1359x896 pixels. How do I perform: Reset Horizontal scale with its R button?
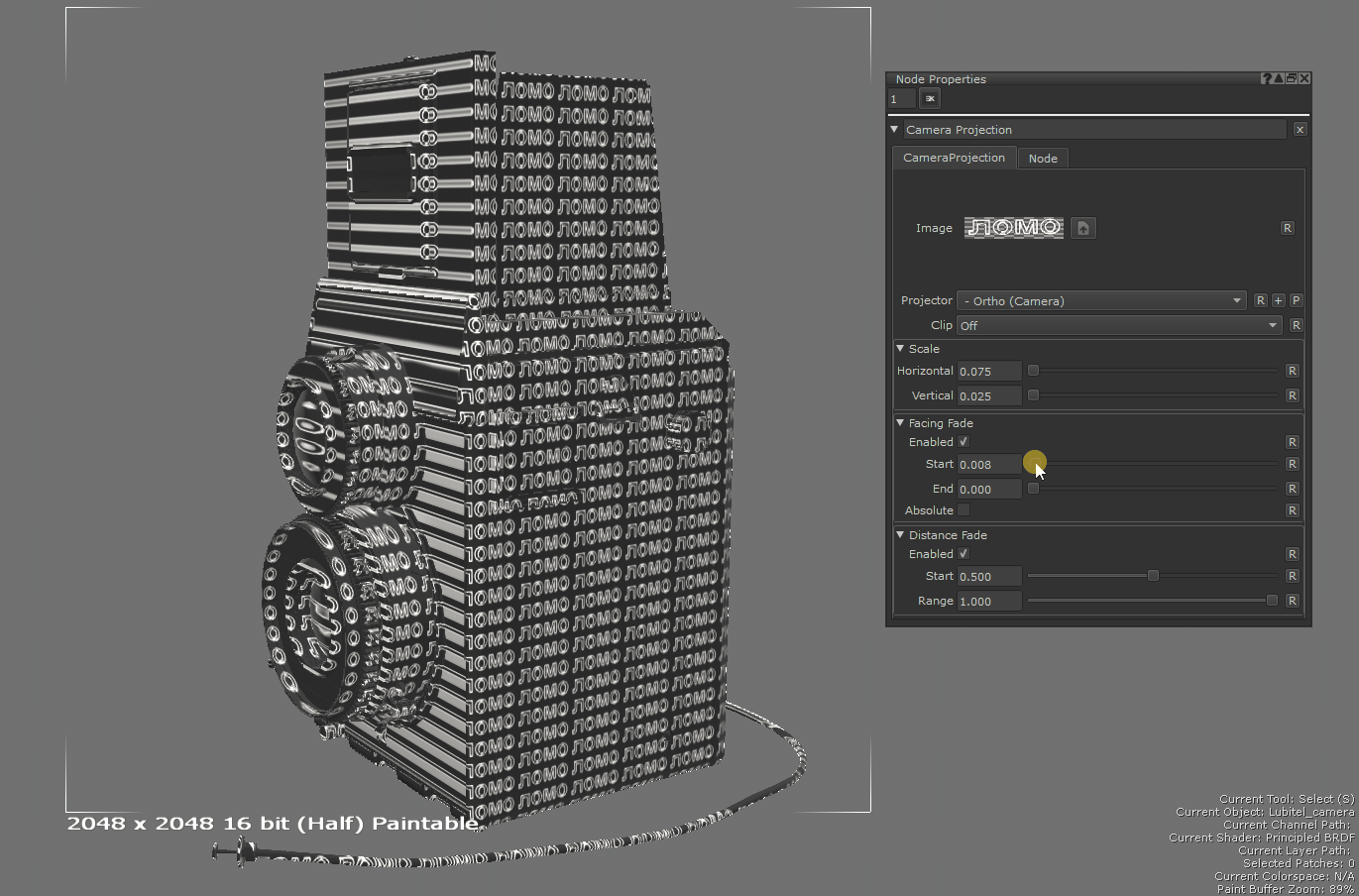1292,371
